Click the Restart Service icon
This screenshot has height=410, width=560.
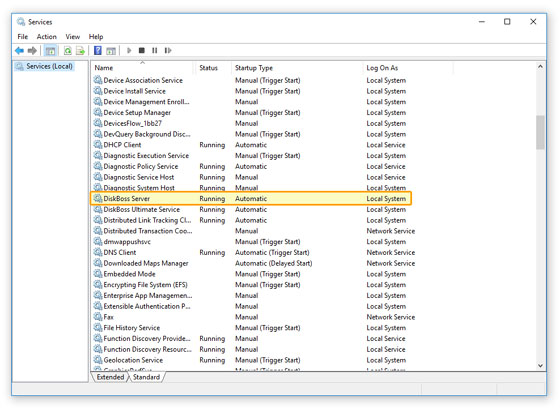coord(168,51)
